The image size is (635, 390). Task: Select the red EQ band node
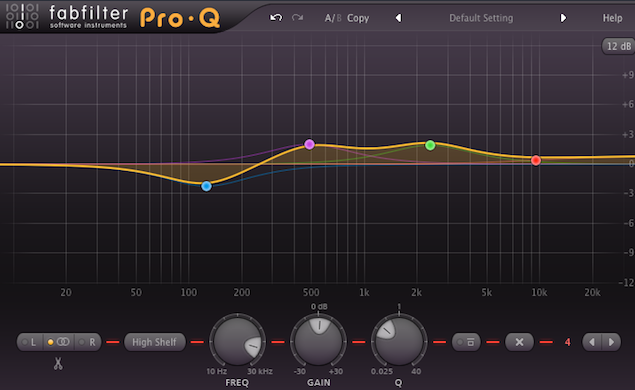[x=536, y=160]
